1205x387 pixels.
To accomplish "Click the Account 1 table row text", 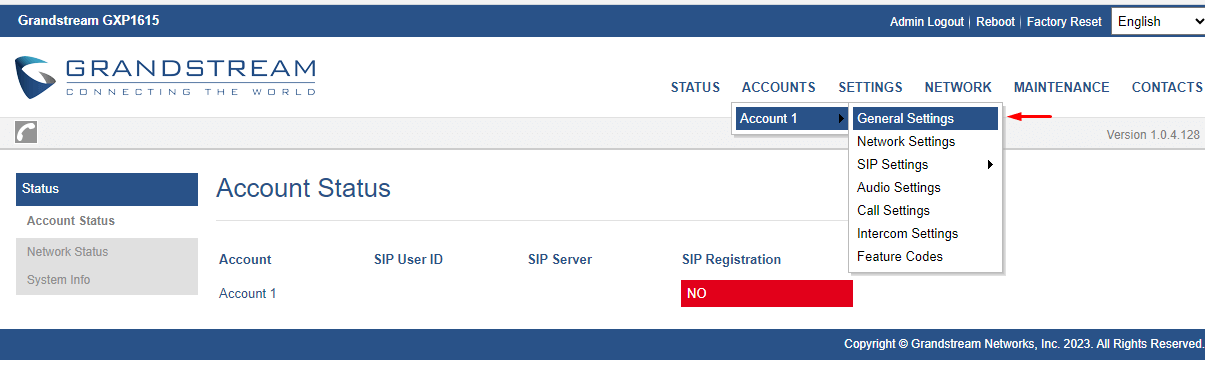I will (247, 293).
